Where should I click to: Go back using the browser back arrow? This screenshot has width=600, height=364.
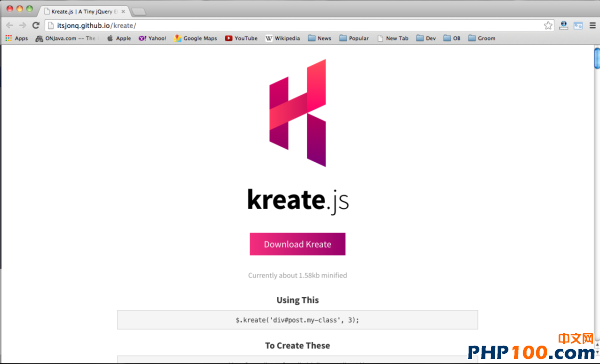10,25
